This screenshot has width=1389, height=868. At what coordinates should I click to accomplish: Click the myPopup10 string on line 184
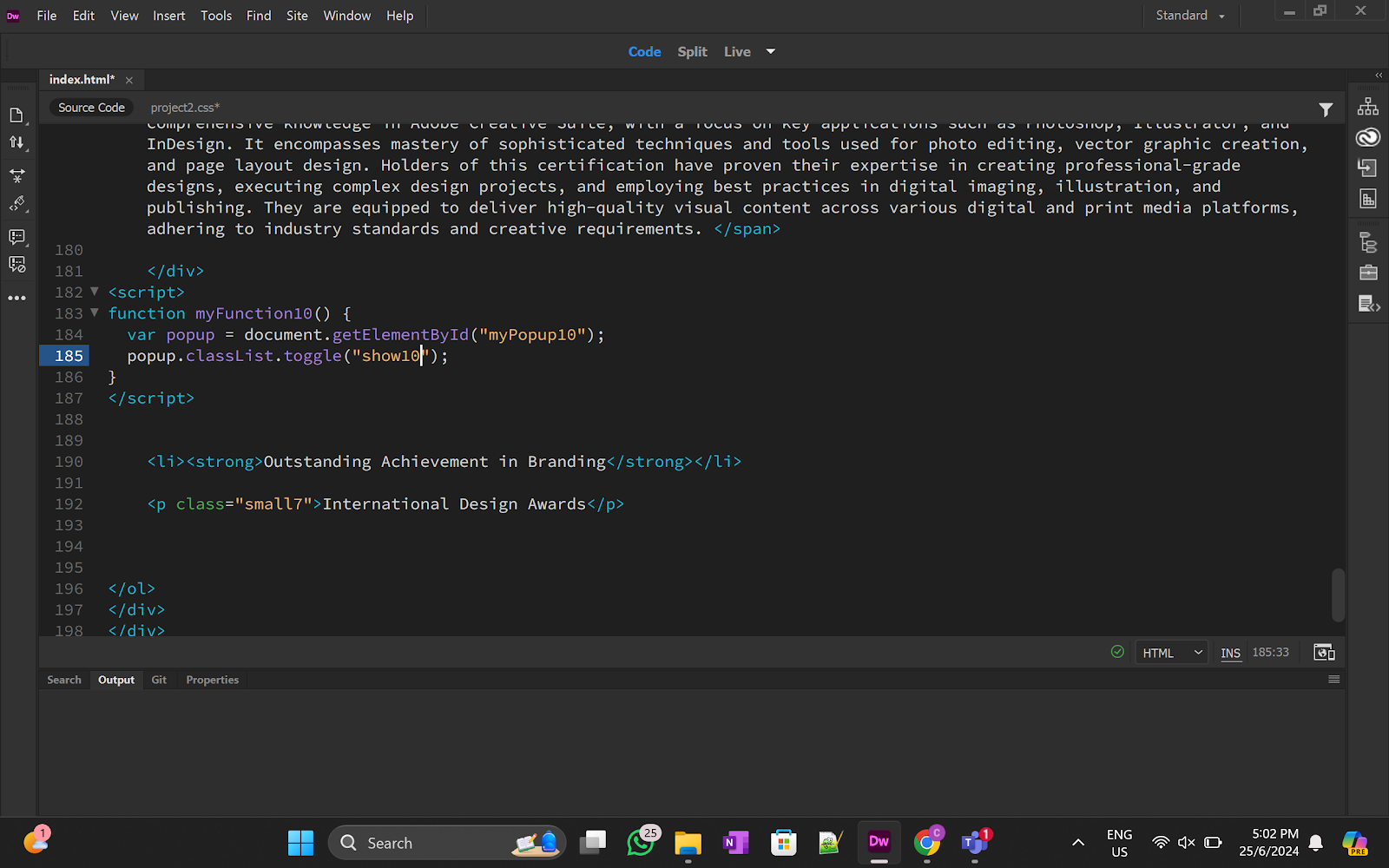pos(532,335)
